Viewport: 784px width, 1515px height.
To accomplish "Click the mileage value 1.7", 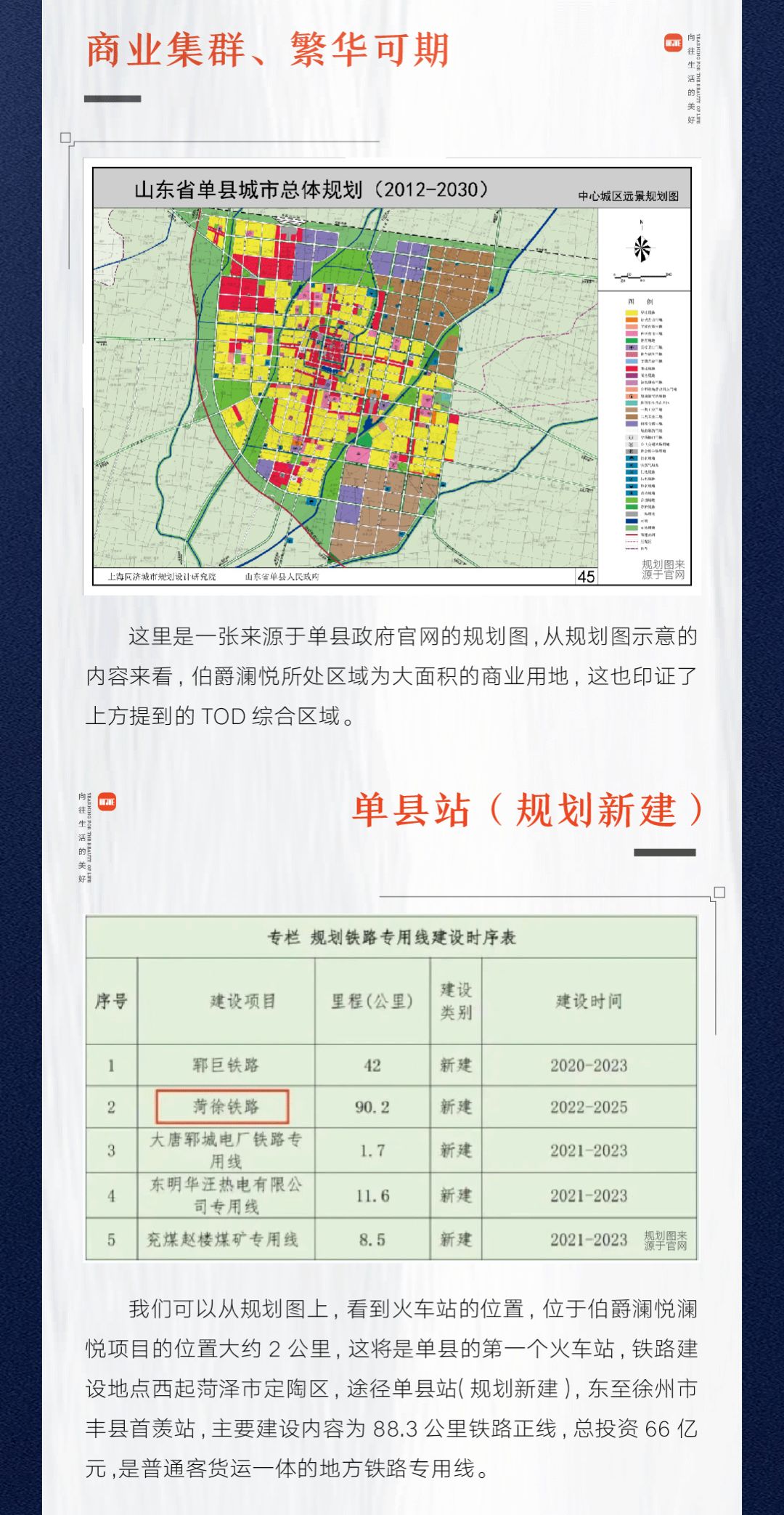I will click(372, 1150).
